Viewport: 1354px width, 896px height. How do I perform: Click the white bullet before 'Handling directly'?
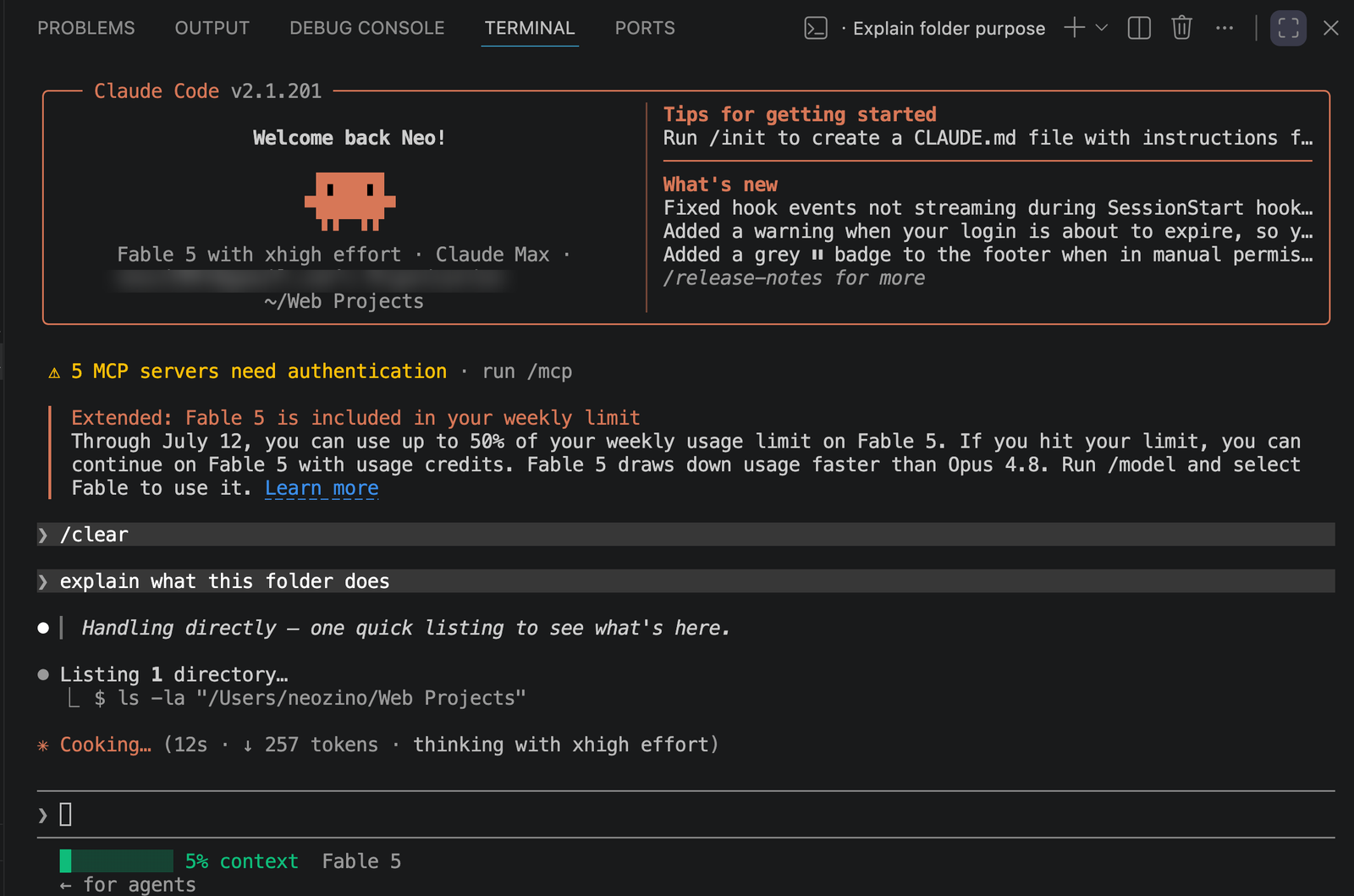(43, 628)
